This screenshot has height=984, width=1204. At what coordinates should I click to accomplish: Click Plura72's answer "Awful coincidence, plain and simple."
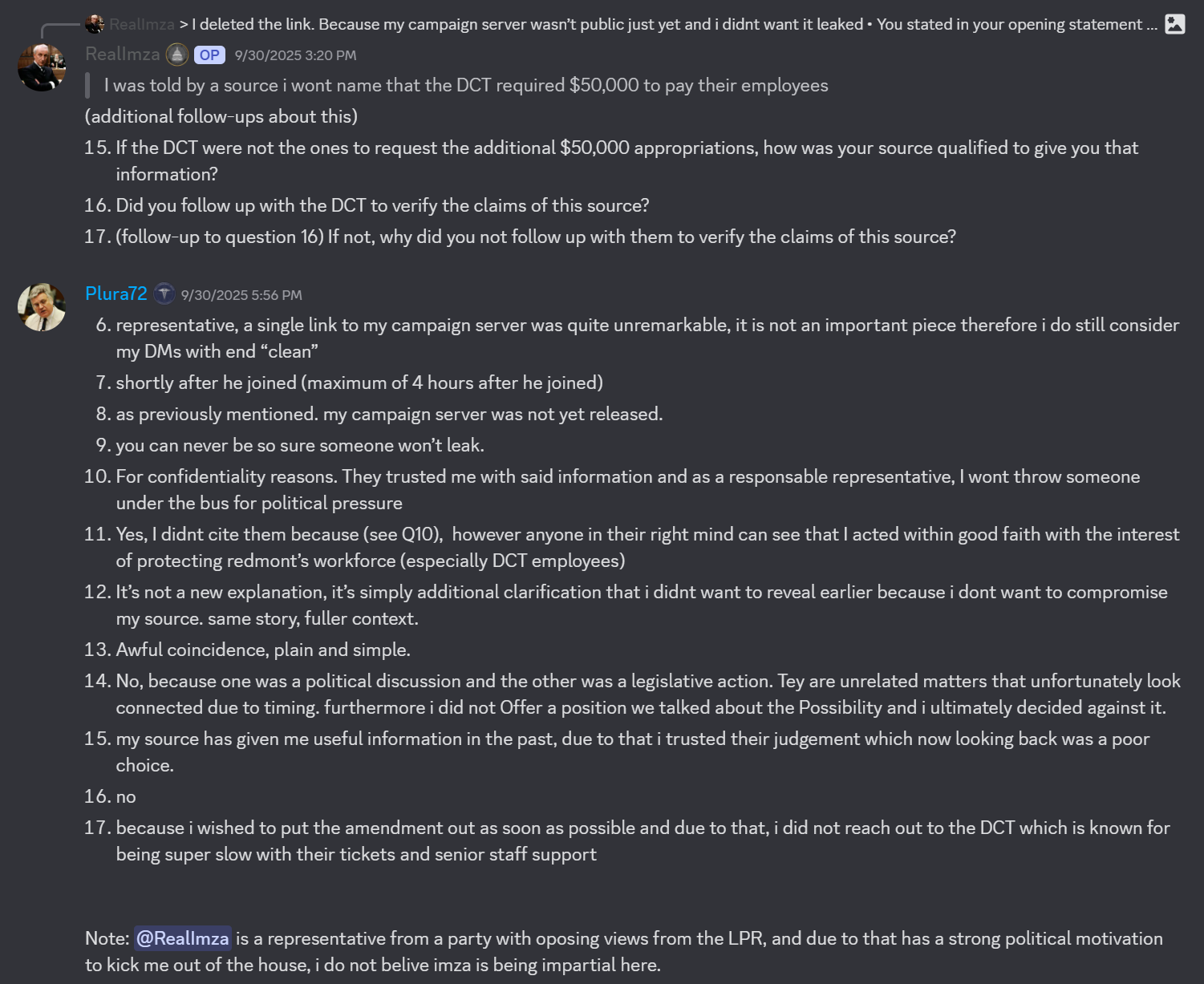pyautogui.click(x=263, y=650)
